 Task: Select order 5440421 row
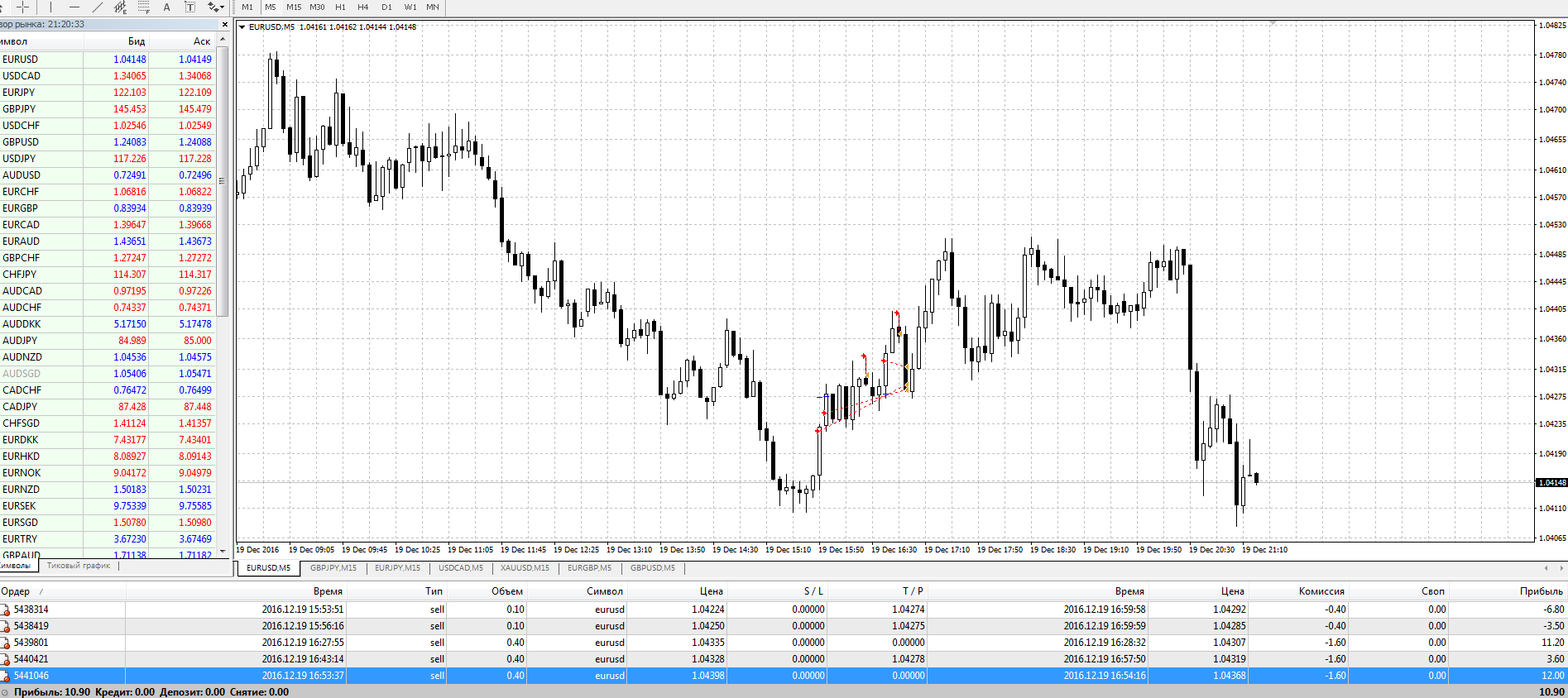click(x=784, y=659)
